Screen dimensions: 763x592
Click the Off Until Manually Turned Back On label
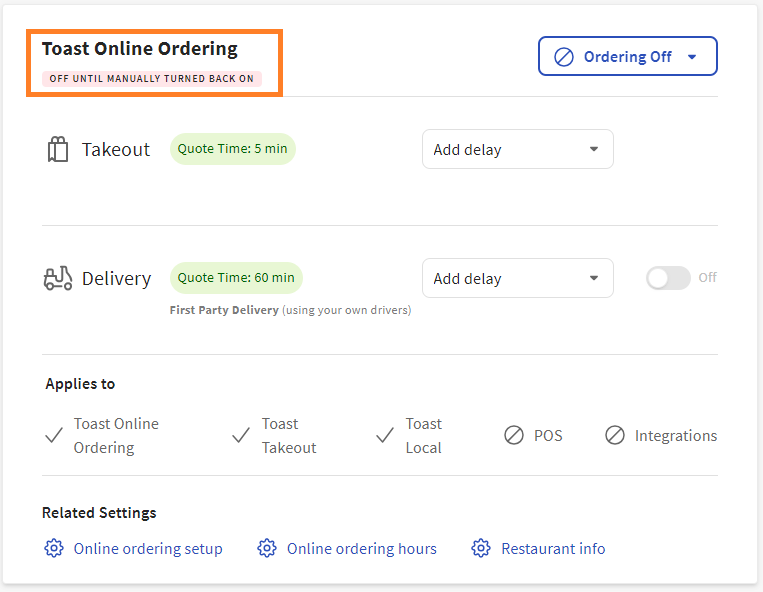tap(151, 78)
